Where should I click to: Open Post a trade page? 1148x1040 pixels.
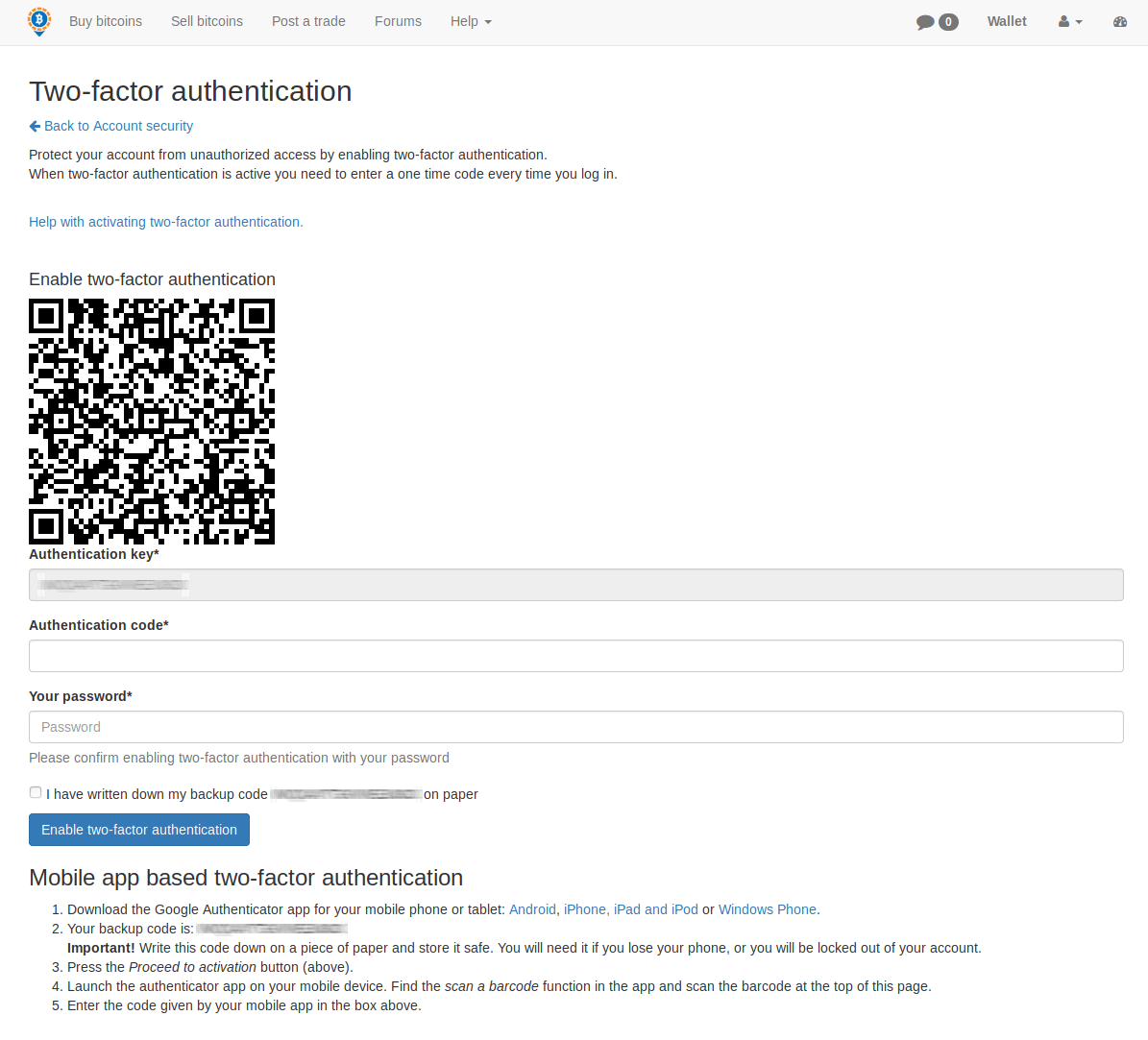tap(308, 21)
